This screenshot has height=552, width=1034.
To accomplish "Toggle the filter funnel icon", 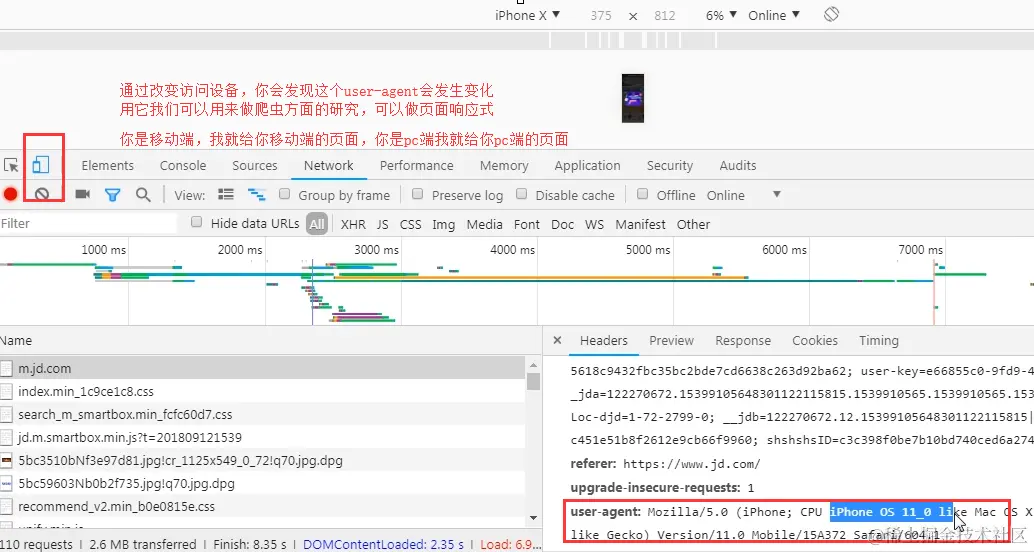I will [113, 195].
